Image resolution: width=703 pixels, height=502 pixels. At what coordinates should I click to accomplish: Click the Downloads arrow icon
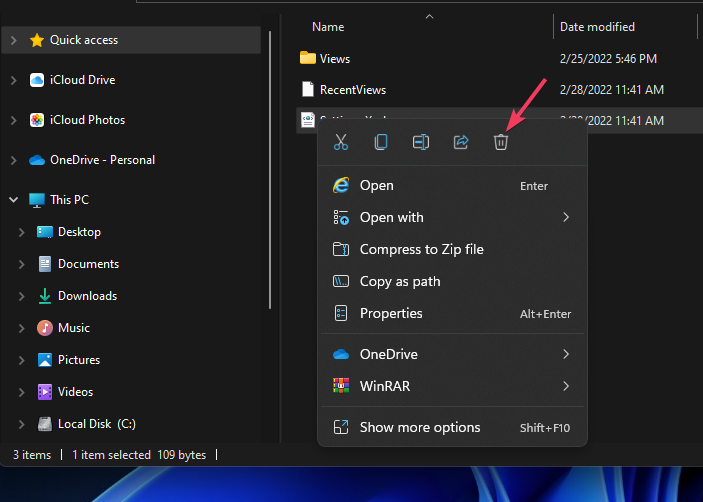[45, 296]
